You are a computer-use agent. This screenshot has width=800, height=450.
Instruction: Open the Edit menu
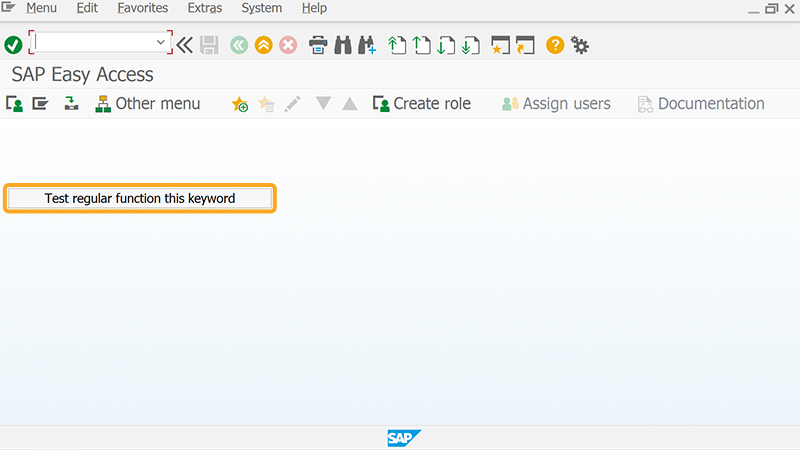point(87,8)
